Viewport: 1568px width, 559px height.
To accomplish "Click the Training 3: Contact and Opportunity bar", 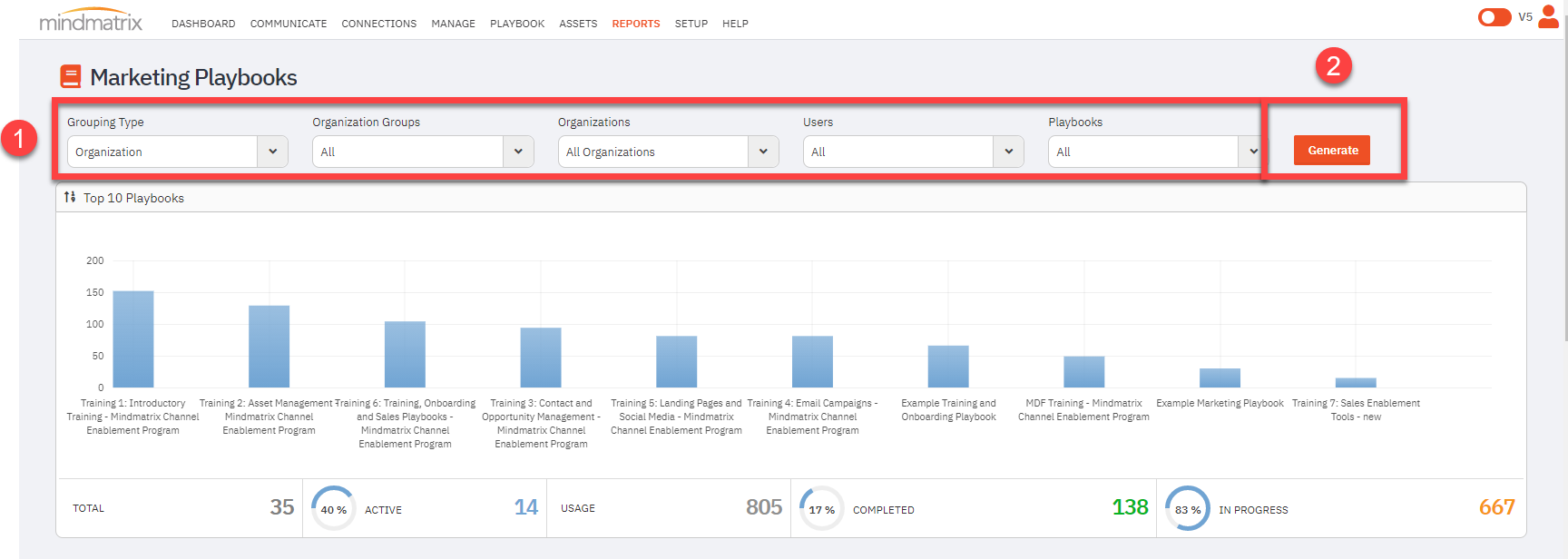I will click(541, 358).
